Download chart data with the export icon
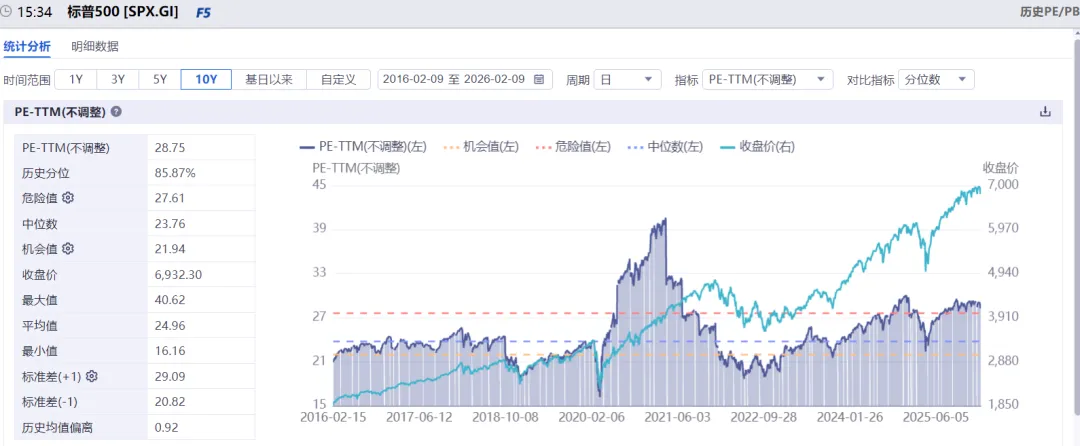Image resolution: width=1080 pixels, height=446 pixels. point(1045,112)
